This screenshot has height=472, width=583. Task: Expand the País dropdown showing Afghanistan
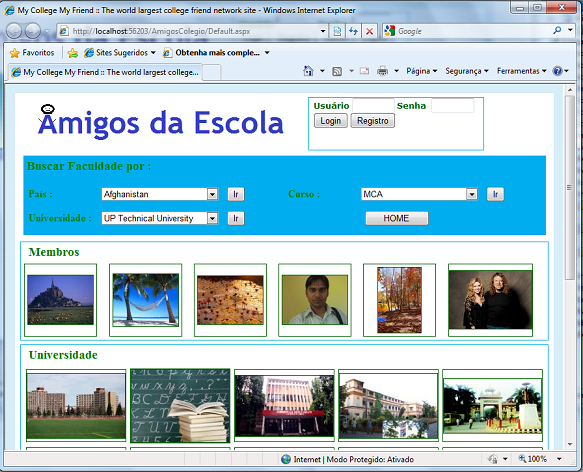point(212,194)
